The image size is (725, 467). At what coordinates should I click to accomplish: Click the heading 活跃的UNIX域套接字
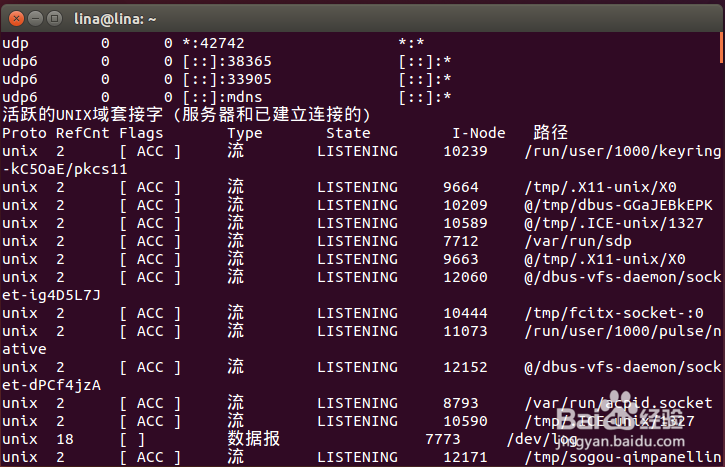[x=83, y=115]
